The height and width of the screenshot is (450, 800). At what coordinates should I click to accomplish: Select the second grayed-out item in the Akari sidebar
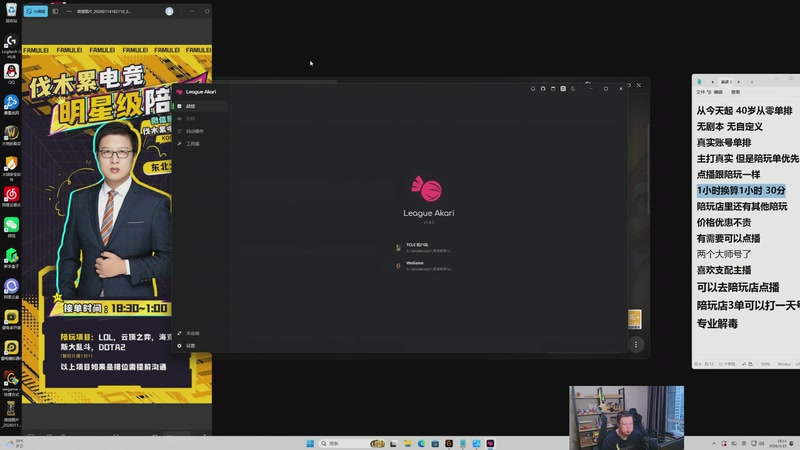pyautogui.click(x=200, y=118)
